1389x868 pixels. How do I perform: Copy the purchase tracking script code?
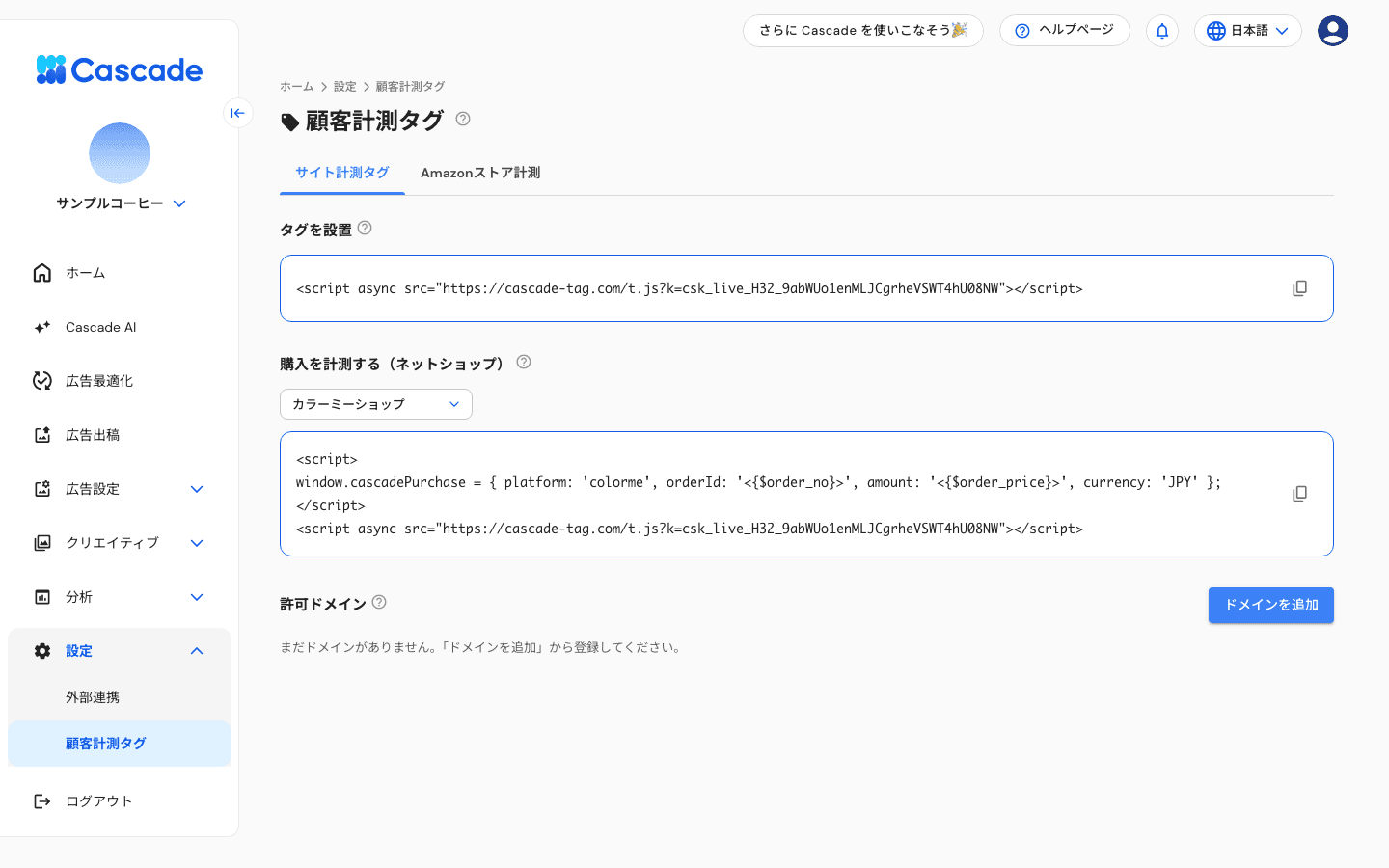pyautogui.click(x=1300, y=494)
